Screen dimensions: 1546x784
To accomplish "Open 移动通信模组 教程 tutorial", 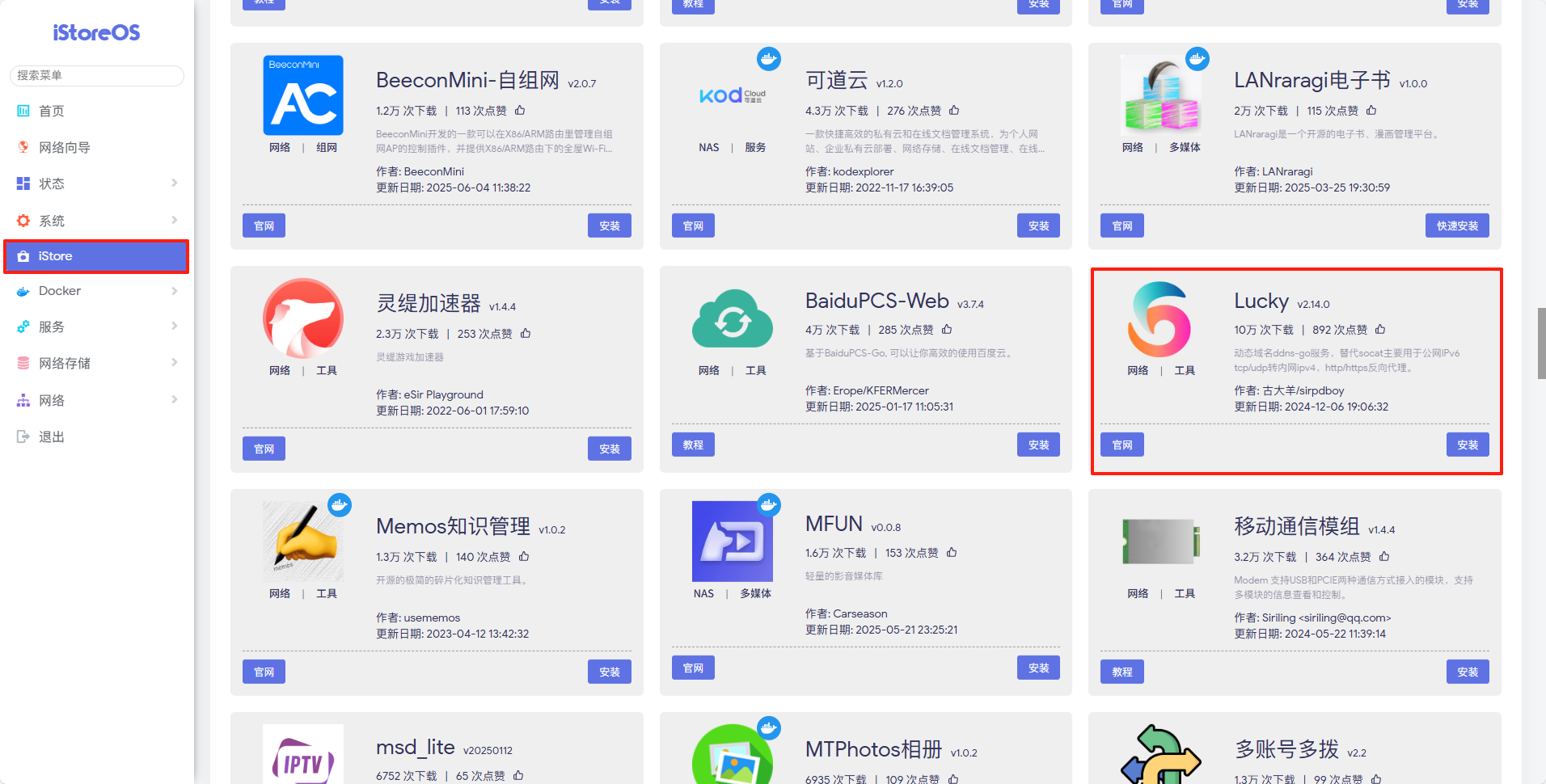I will tap(1122, 672).
